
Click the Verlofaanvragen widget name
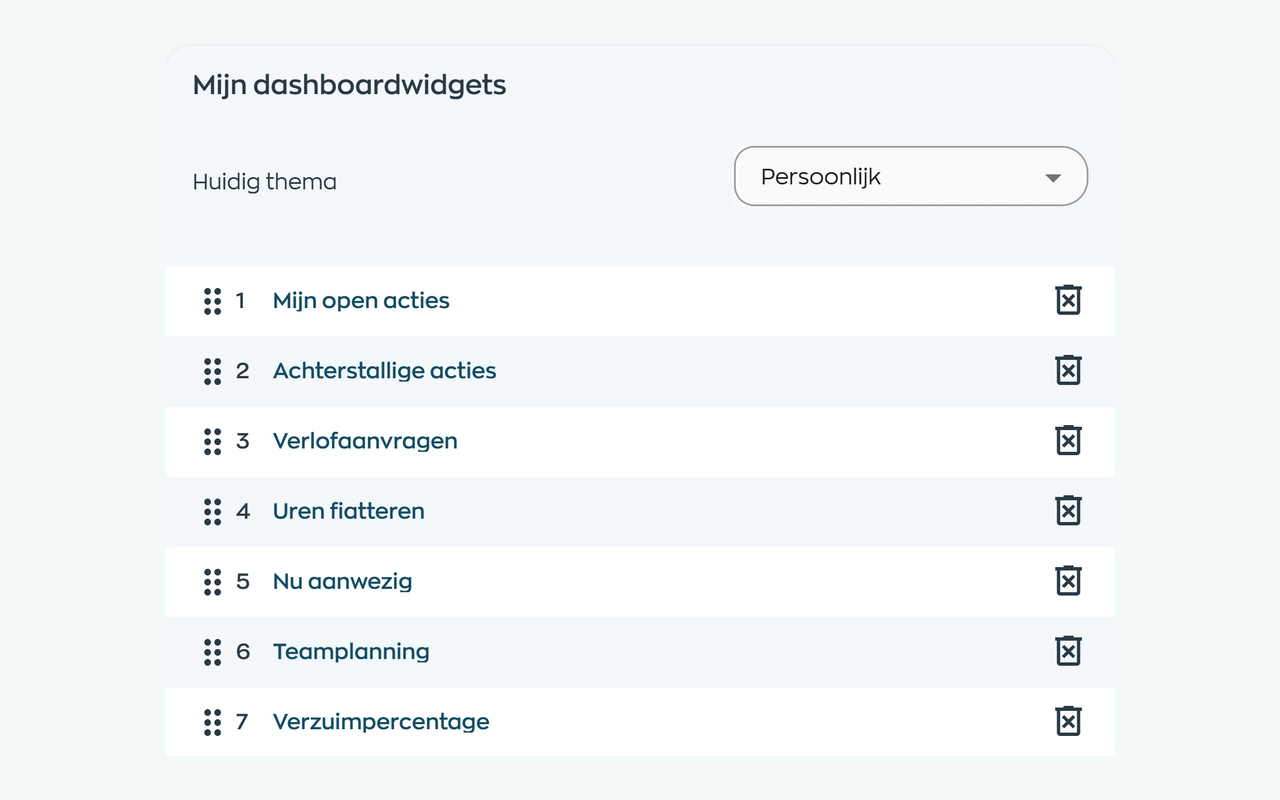point(365,440)
